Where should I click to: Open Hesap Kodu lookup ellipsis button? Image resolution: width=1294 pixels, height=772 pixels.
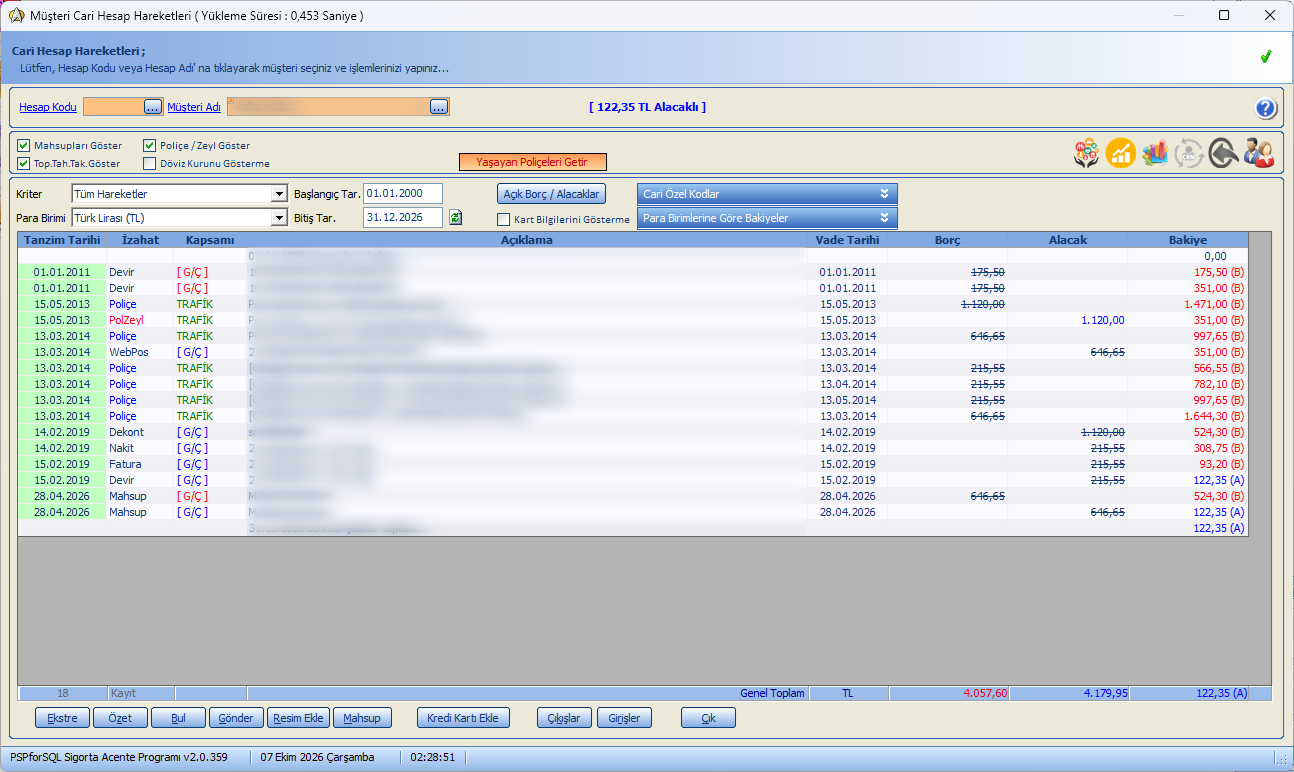tap(153, 107)
